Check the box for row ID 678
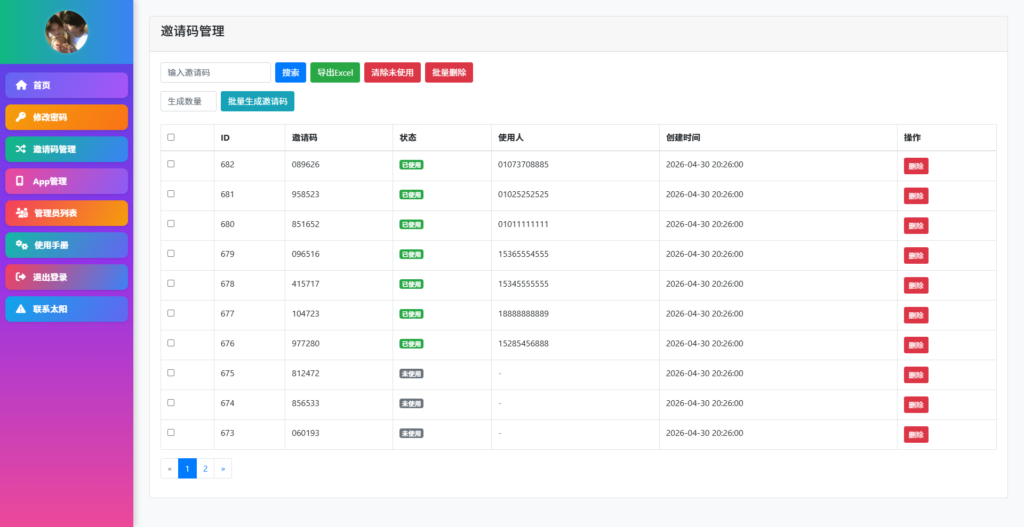The width and height of the screenshot is (1024, 527). pyautogui.click(x=171, y=283)
